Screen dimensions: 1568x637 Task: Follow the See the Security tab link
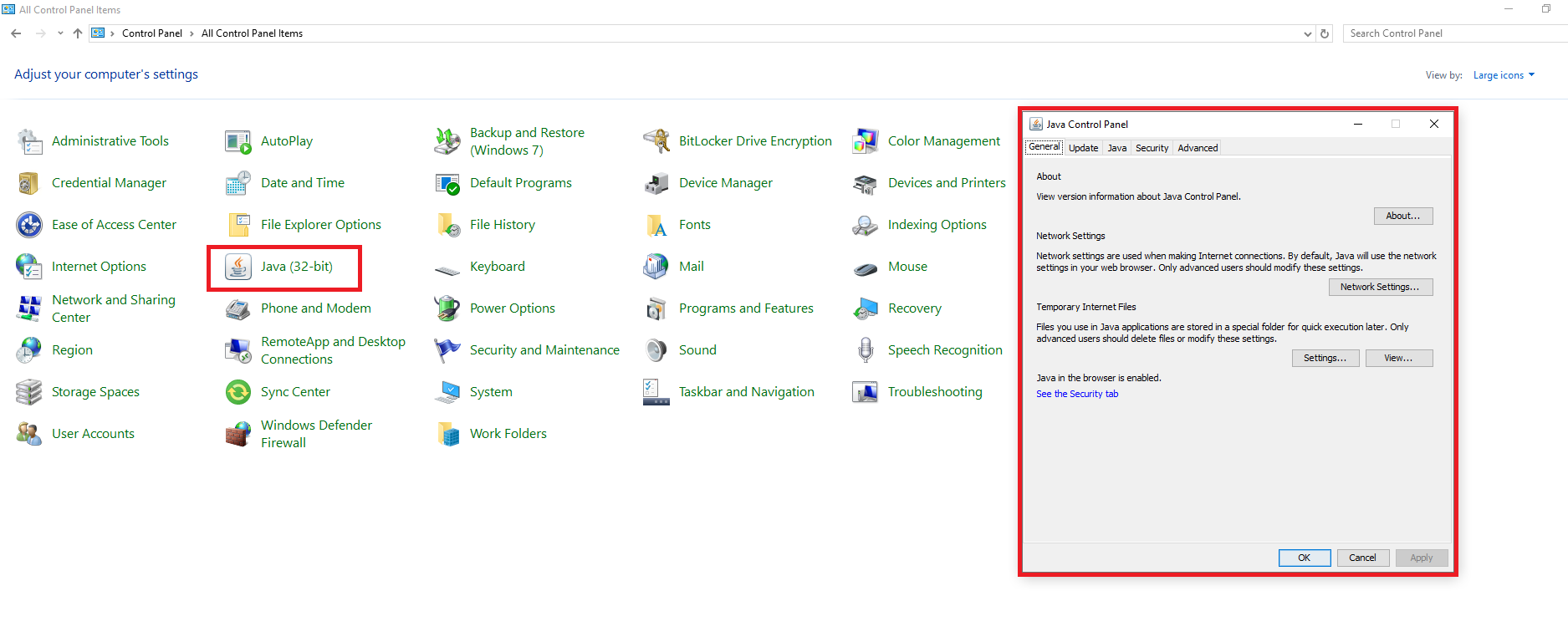coord(1077,394)
